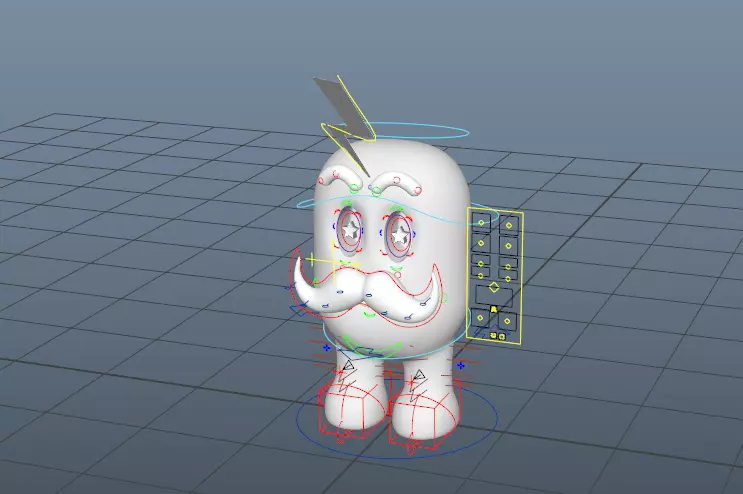Select the green circle at the inner right eyebrow

click(376, 191)
